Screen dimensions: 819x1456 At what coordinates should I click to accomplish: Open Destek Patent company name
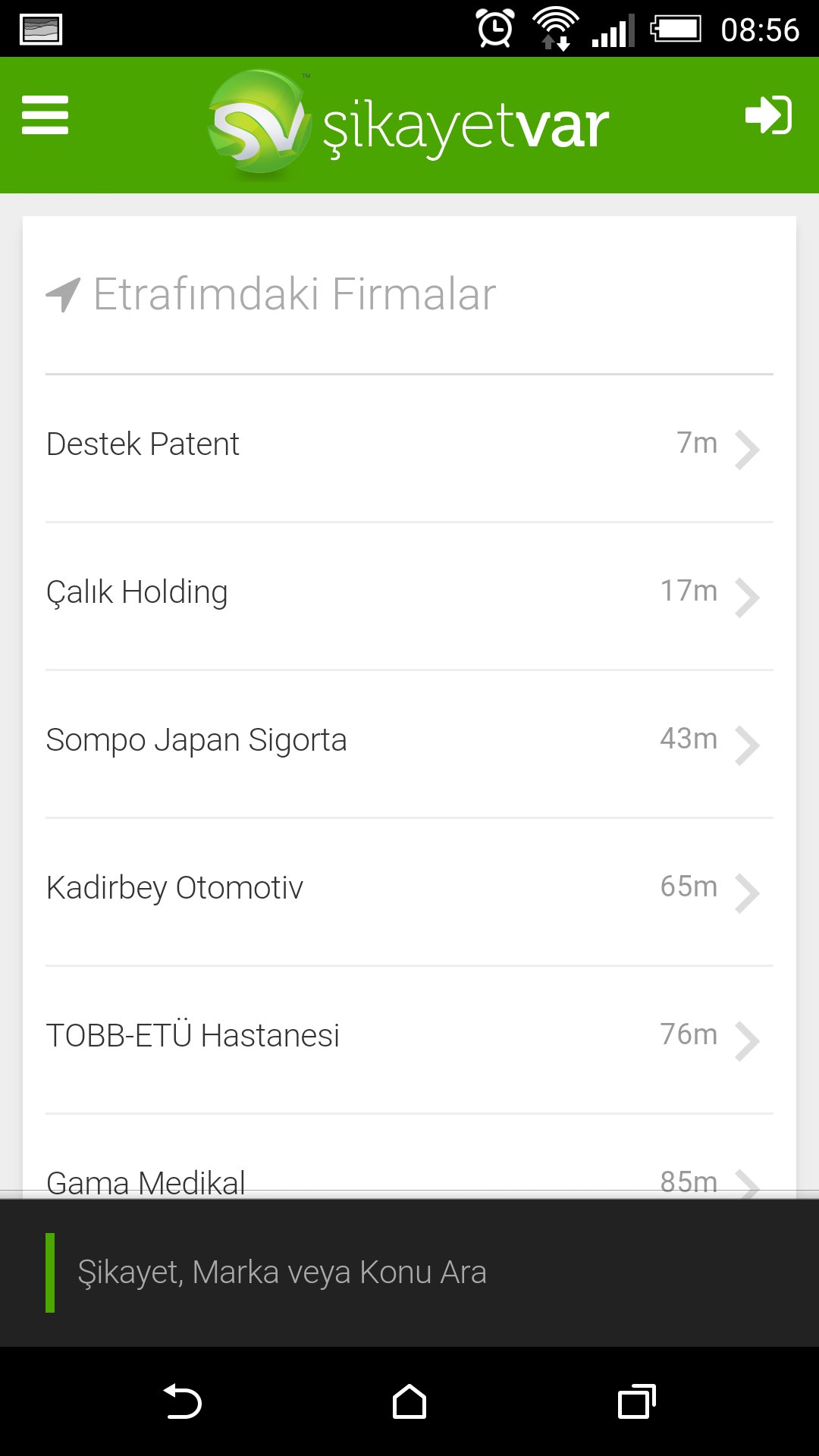(143, 444)
